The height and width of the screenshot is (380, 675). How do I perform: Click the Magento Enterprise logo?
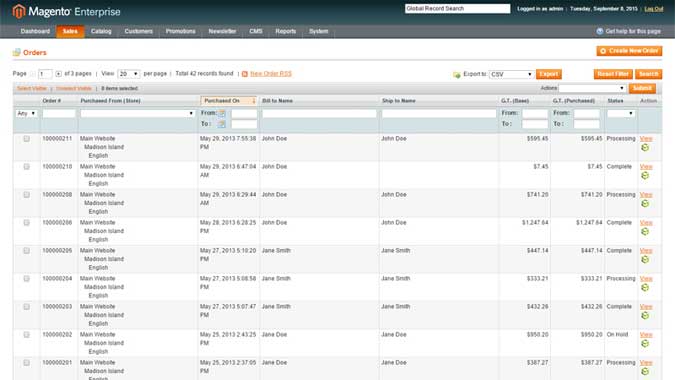(x=67, y=11)
